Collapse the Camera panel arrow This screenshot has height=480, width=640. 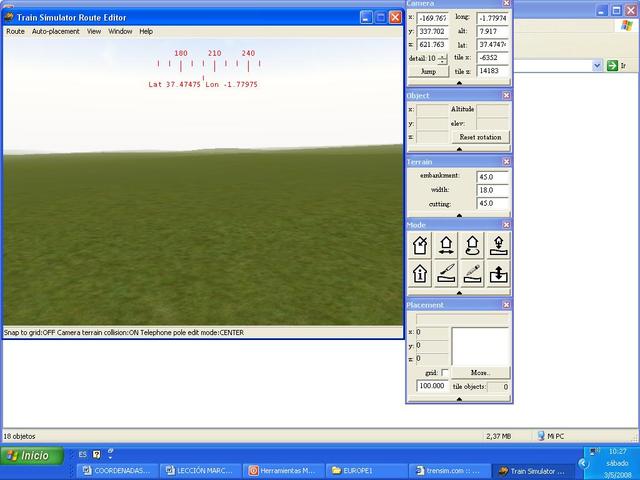(x=459, y=83)
